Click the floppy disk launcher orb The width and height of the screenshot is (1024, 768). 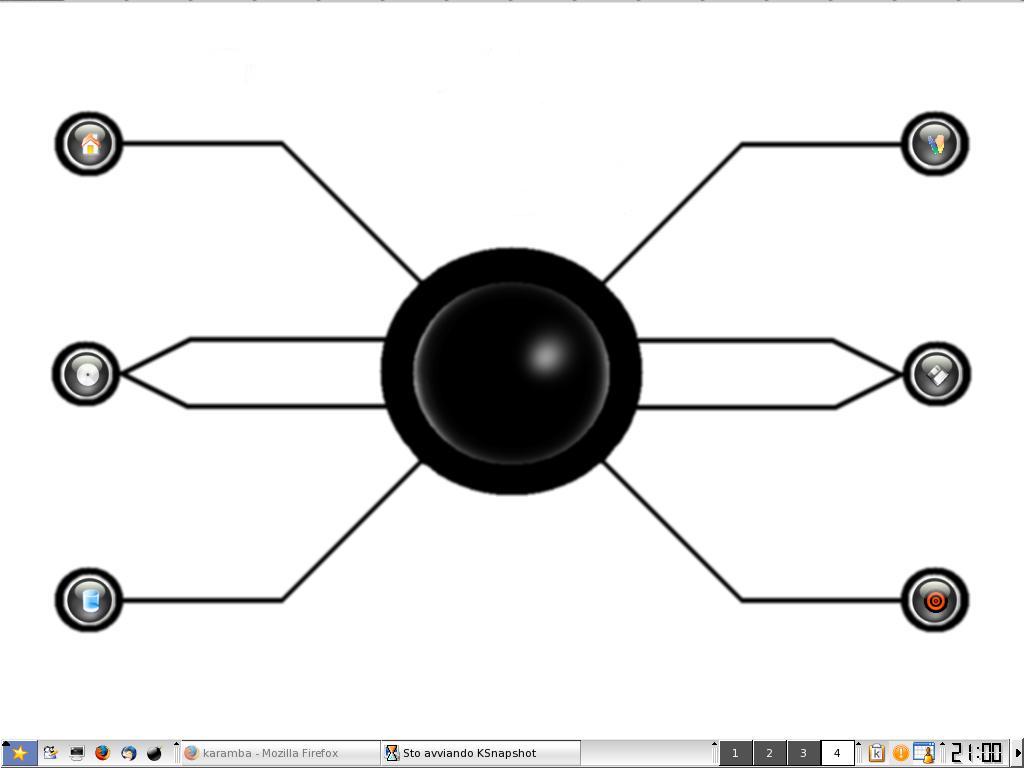[x=937, y=374]
